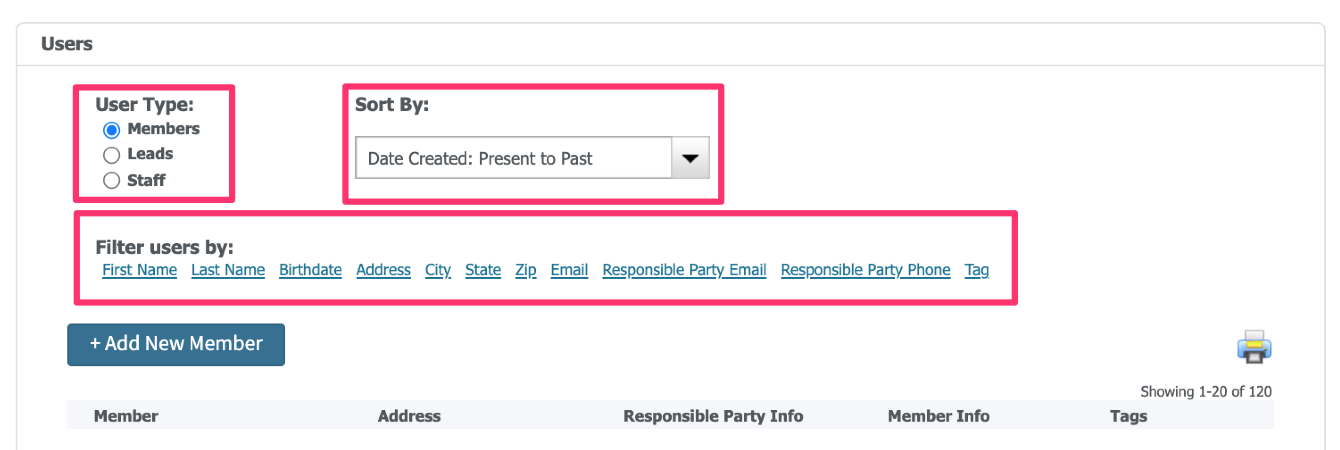Filter by Responsible Party Email
1340x450 pixels.
point(684,270)
